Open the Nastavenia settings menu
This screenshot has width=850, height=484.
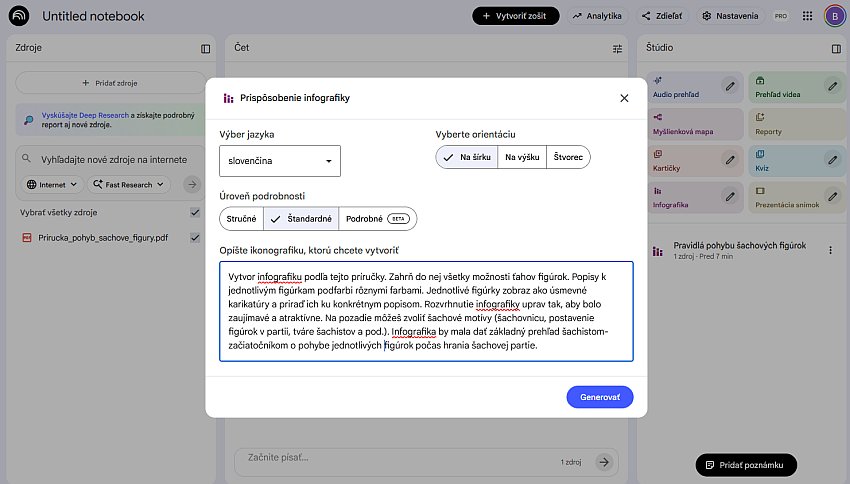click(x=729, y=16)
